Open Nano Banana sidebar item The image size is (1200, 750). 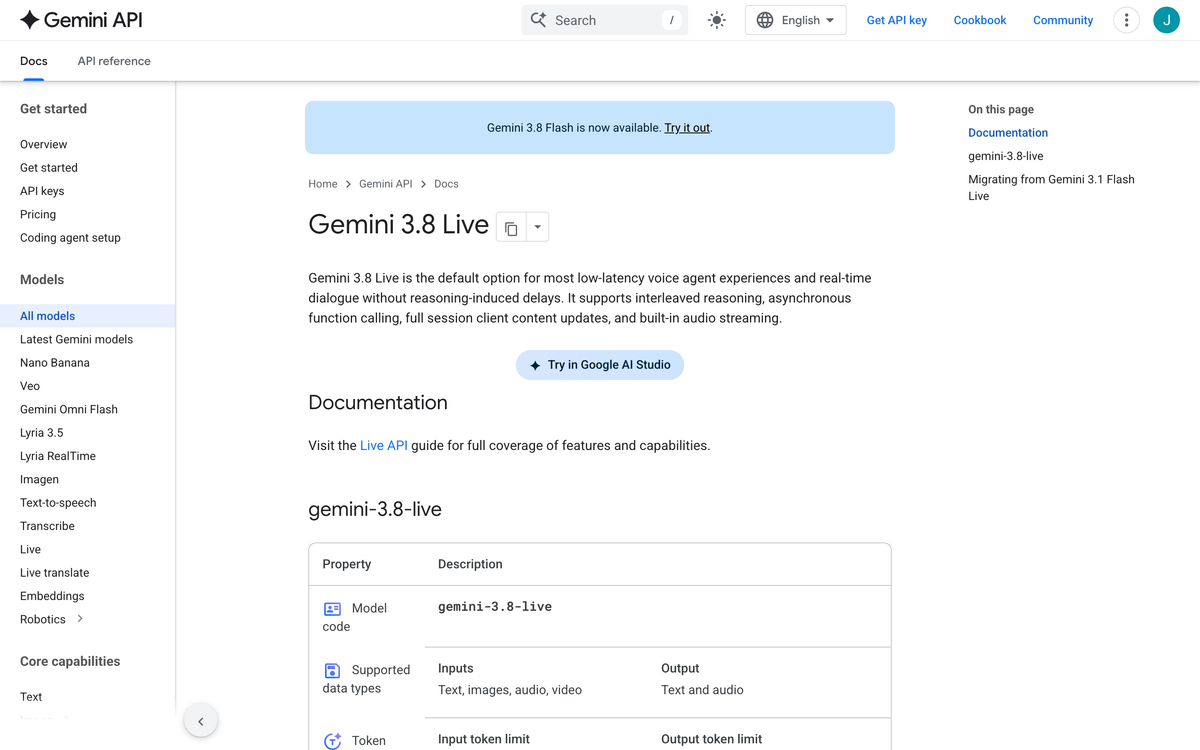pos(55,363)
